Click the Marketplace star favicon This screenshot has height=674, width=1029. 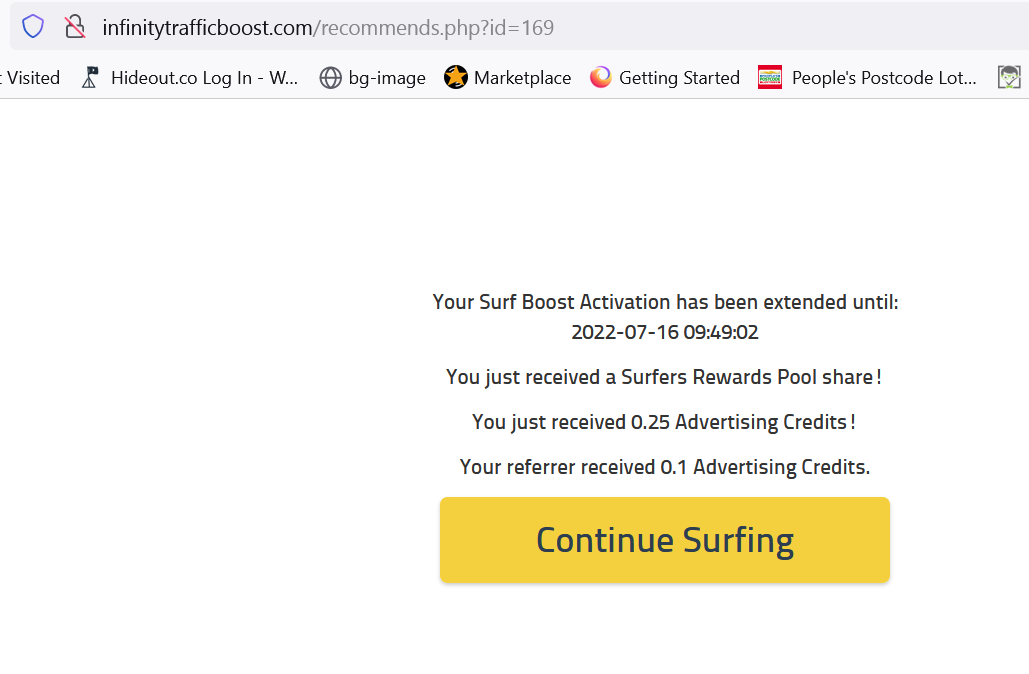(455, 77)
